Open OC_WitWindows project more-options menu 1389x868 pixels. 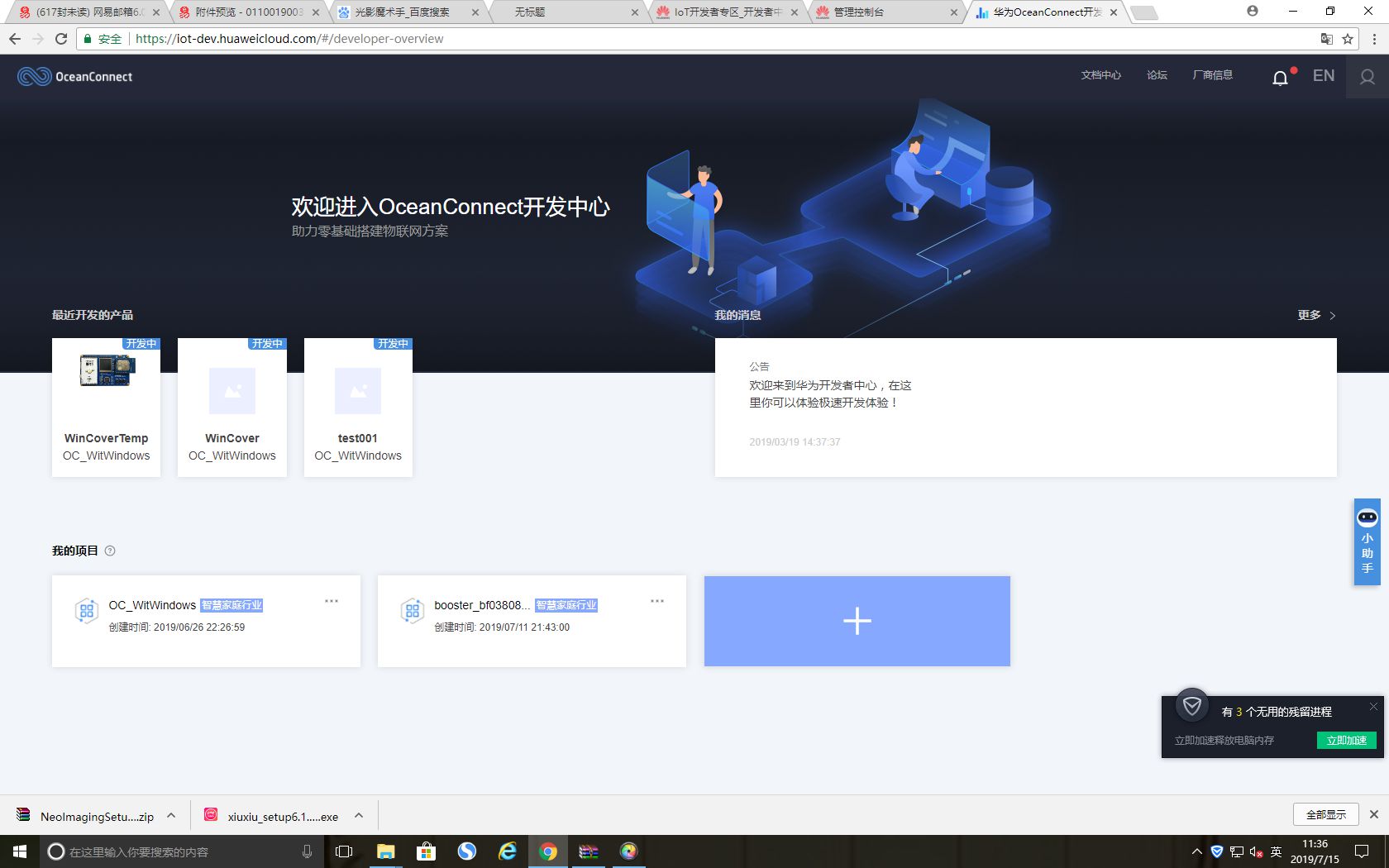[332, 601]
